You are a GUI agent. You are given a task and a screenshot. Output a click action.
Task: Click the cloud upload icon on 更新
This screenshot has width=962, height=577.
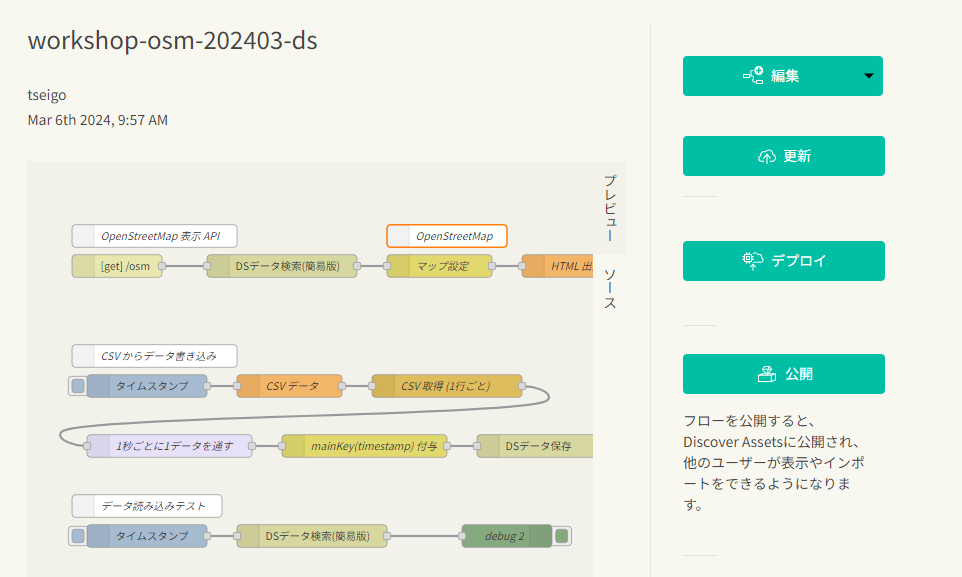pyautogui.click(x=767, y=157)
